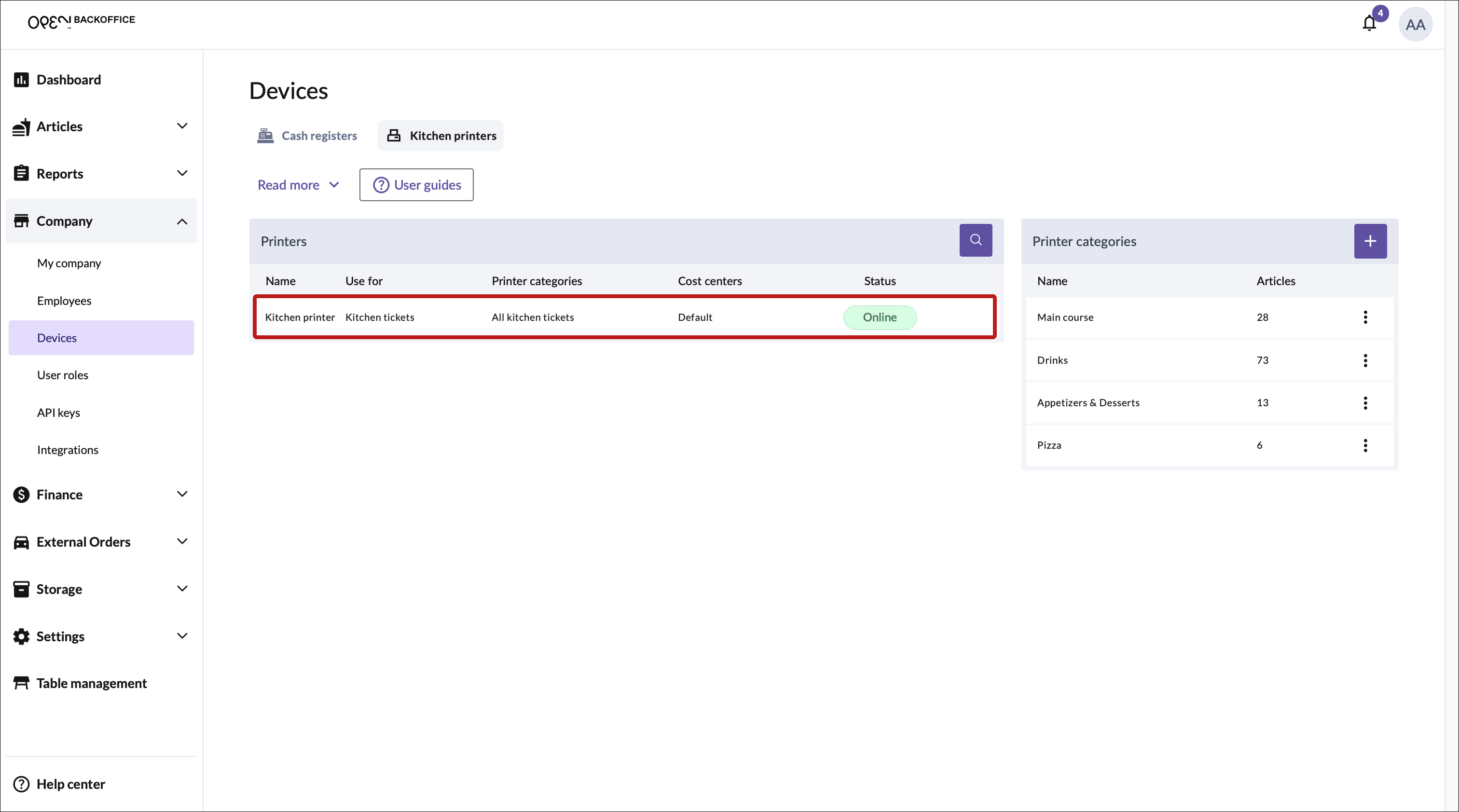
Task: Open the User guides button
Action: point(416,185)
